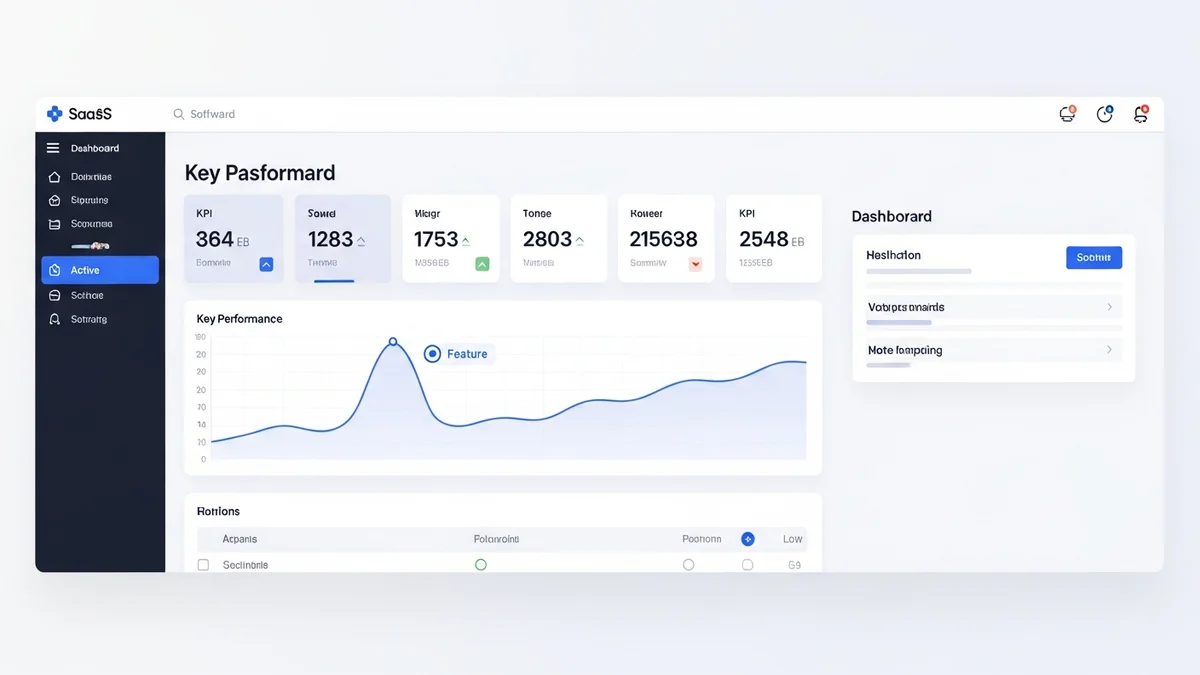The width and height of the screenshot is (1200, 675).
Task: Tick the checkbox in the Soclinbris row
Action: tap(204, 565)
